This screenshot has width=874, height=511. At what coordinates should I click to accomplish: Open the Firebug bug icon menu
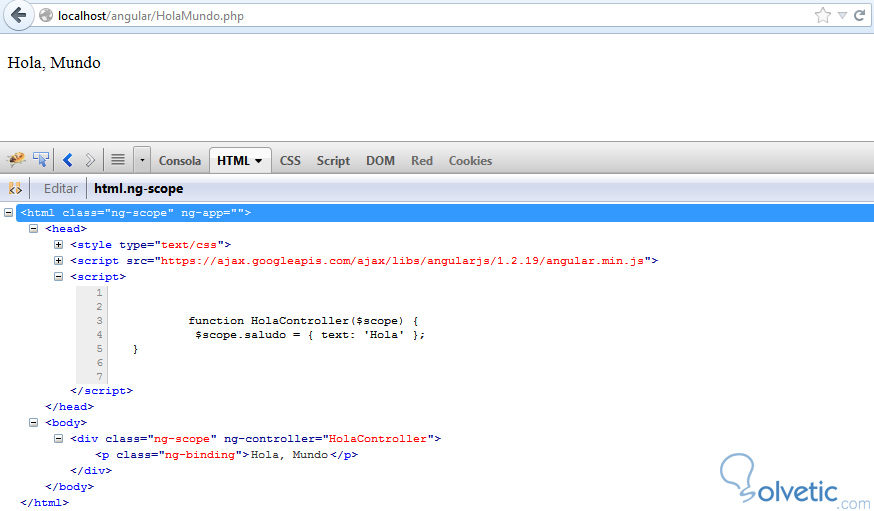click(x=16, y=160)
